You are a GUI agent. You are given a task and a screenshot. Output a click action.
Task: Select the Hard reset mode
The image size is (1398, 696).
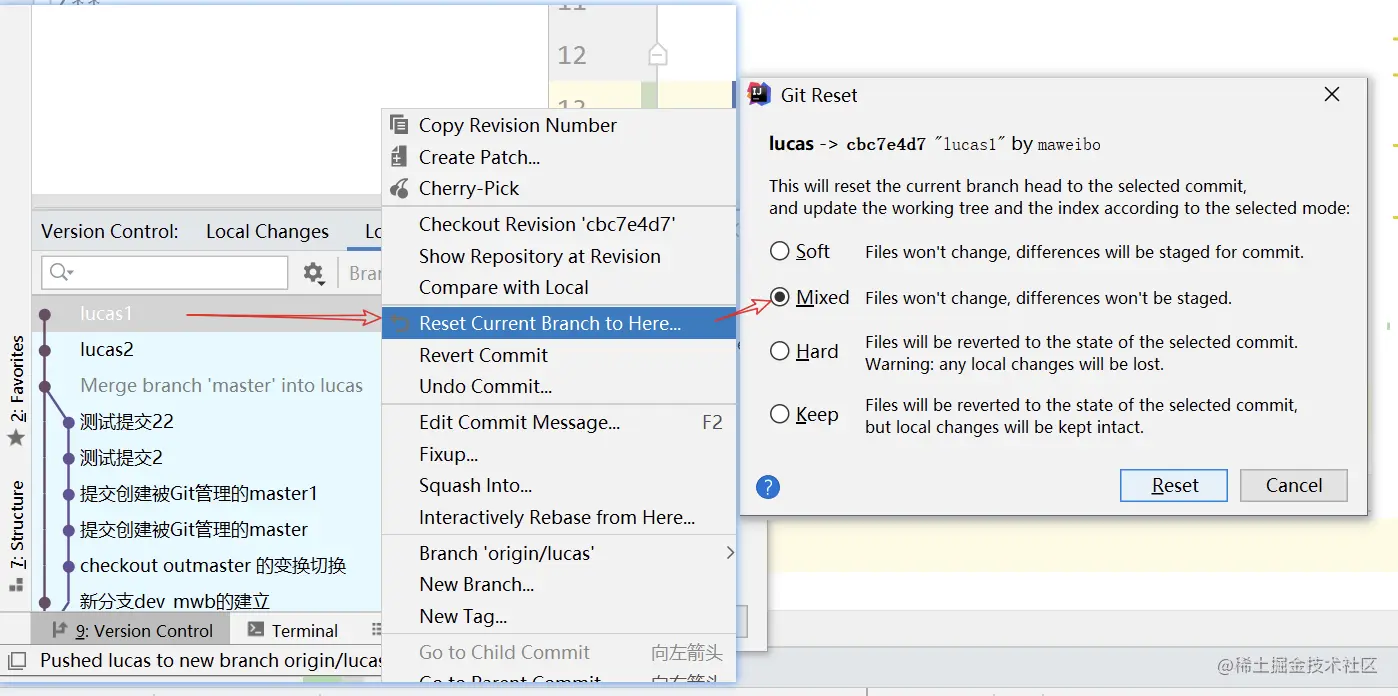(780, 351)
